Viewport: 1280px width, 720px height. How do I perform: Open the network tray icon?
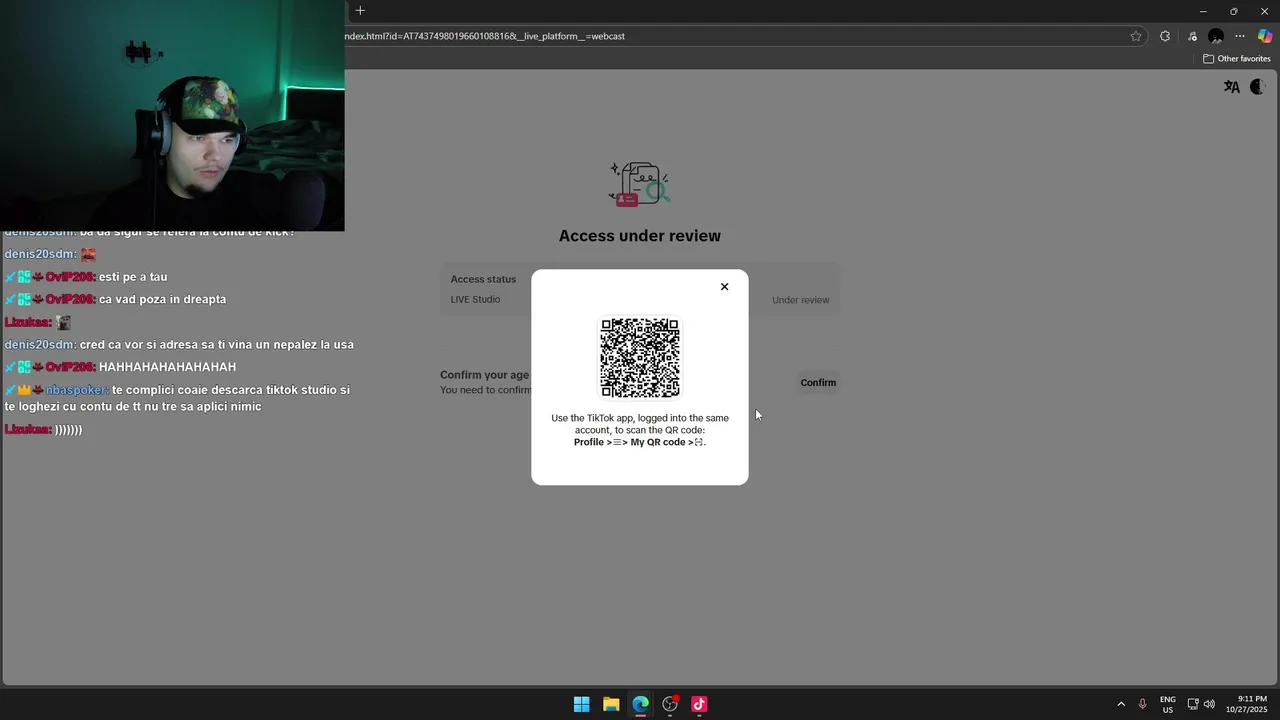(x=1193, y=704)
